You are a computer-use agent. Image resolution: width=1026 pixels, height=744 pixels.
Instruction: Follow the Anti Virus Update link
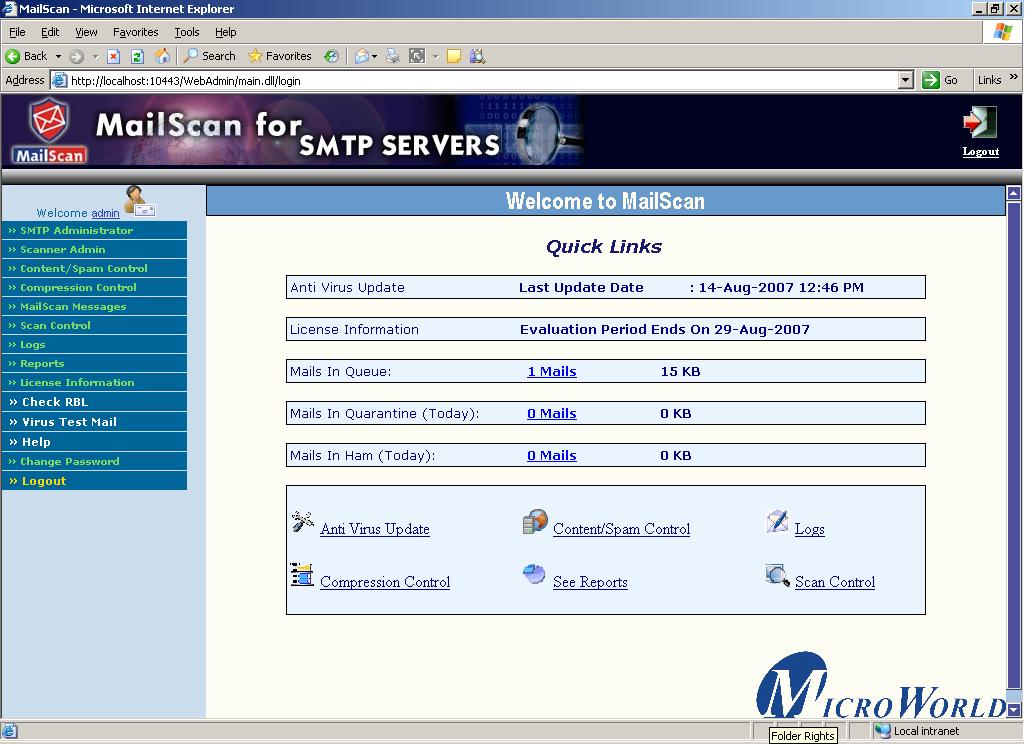click(x=375, y=529)
